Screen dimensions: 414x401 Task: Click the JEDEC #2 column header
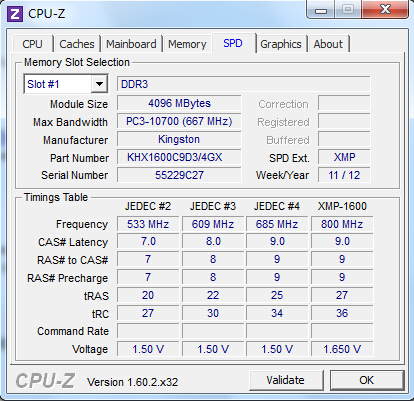click(x=148, y=206)
